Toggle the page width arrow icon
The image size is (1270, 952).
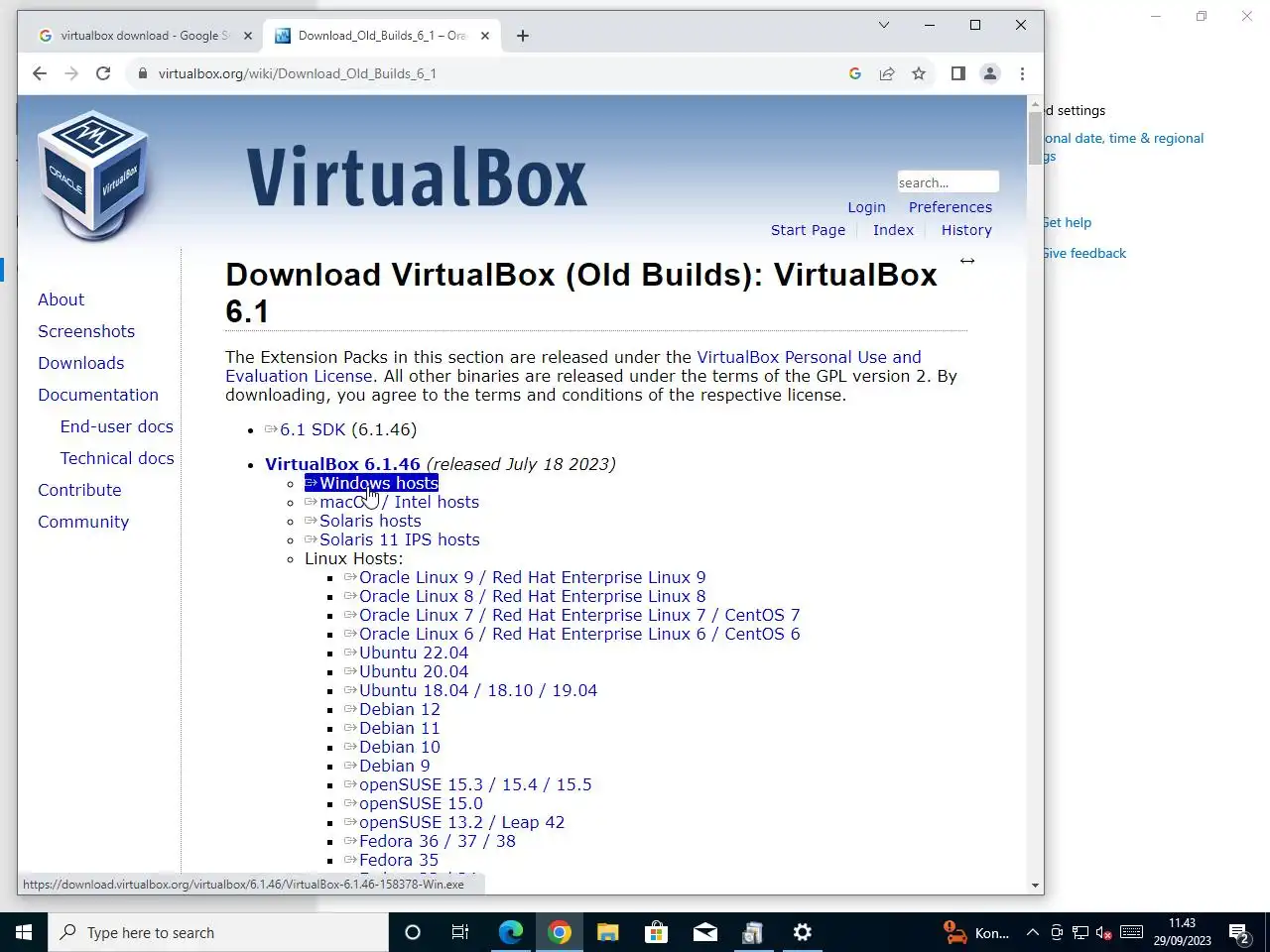coord(967,261)
